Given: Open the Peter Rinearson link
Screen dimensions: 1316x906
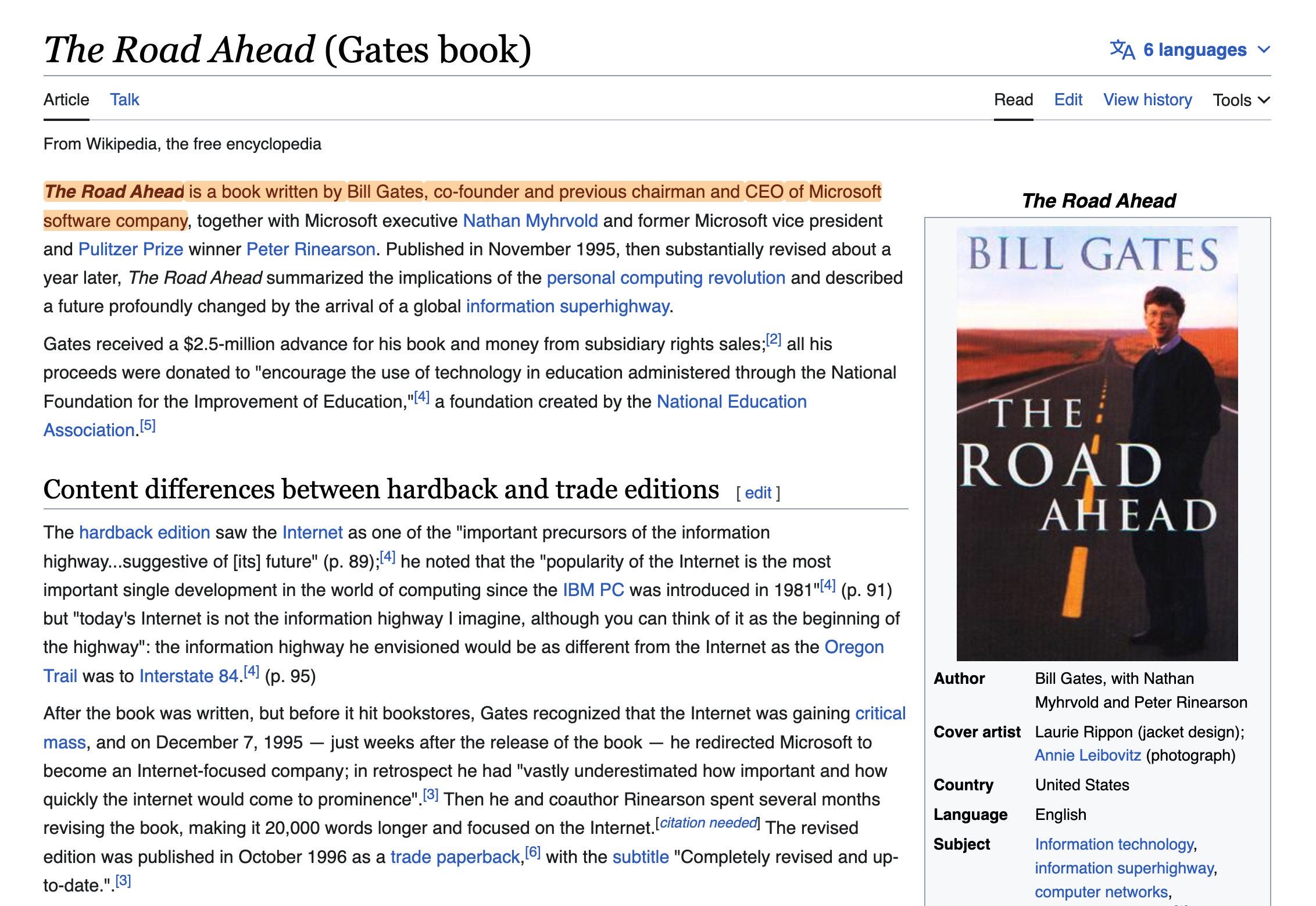Looking at the screenshot, I should pos(310,249).
